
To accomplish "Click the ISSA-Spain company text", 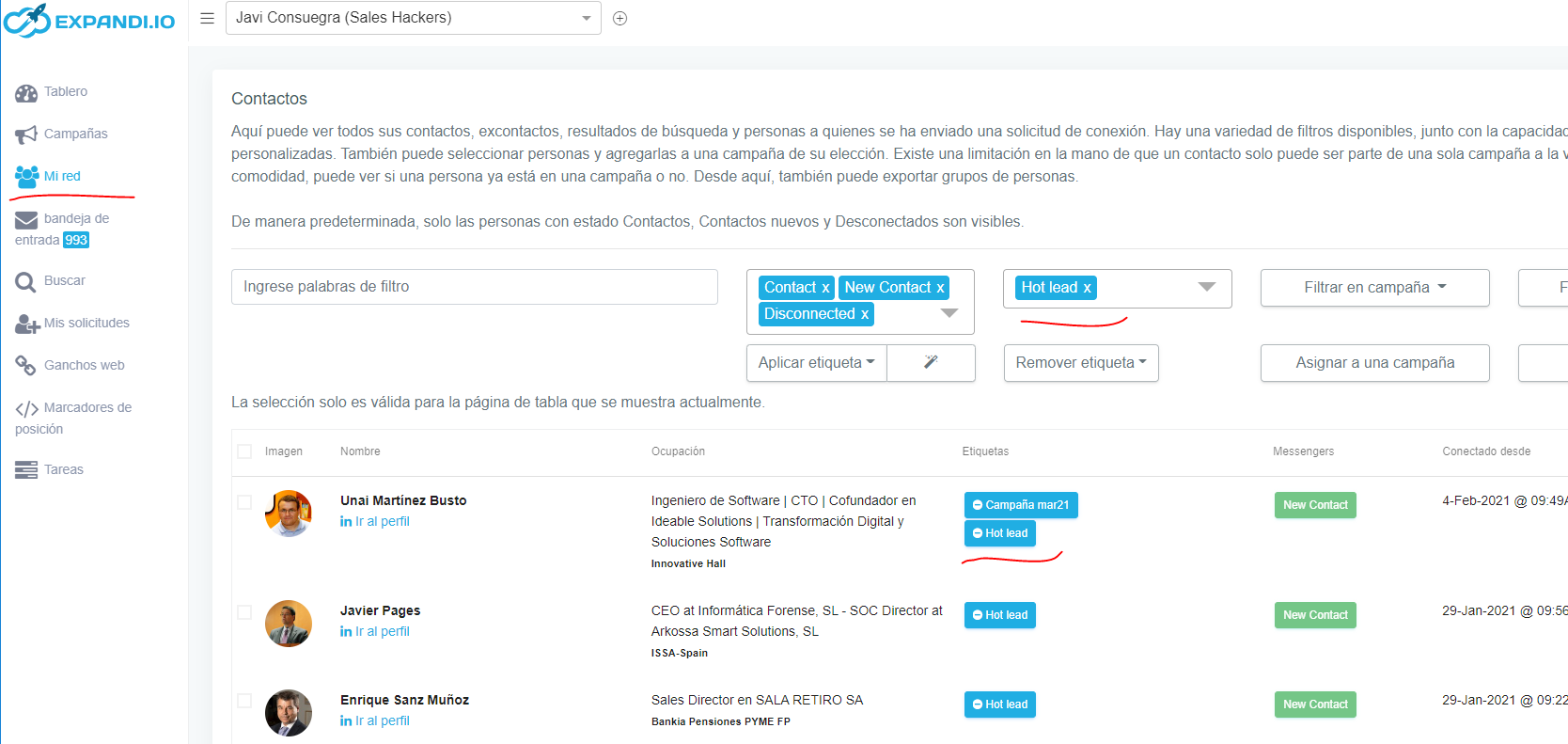I will tap(680, 653).
